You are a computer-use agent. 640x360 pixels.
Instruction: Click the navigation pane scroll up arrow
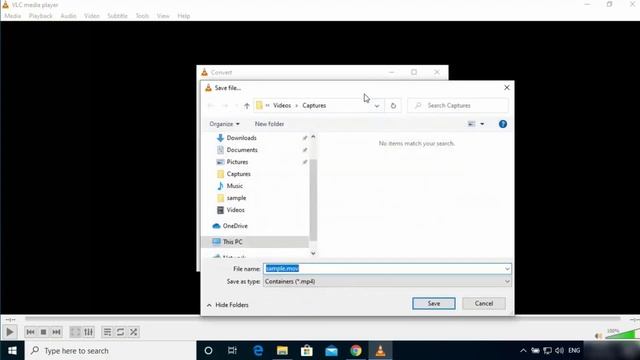click(313, 137)
